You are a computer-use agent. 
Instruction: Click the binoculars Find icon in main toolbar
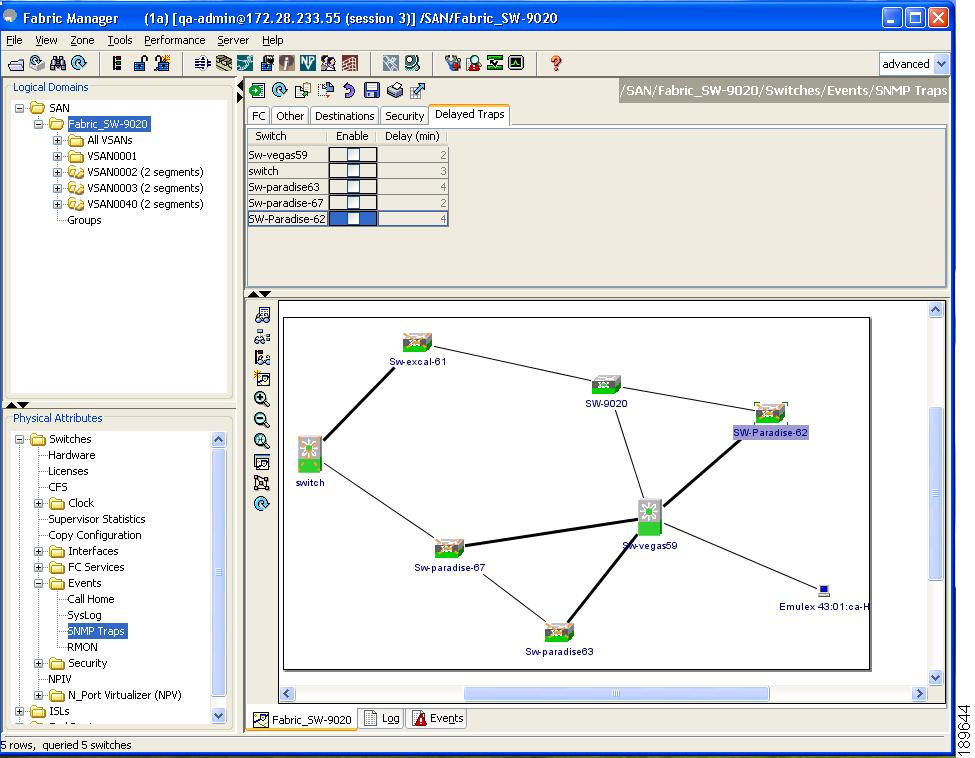point(58,63)
